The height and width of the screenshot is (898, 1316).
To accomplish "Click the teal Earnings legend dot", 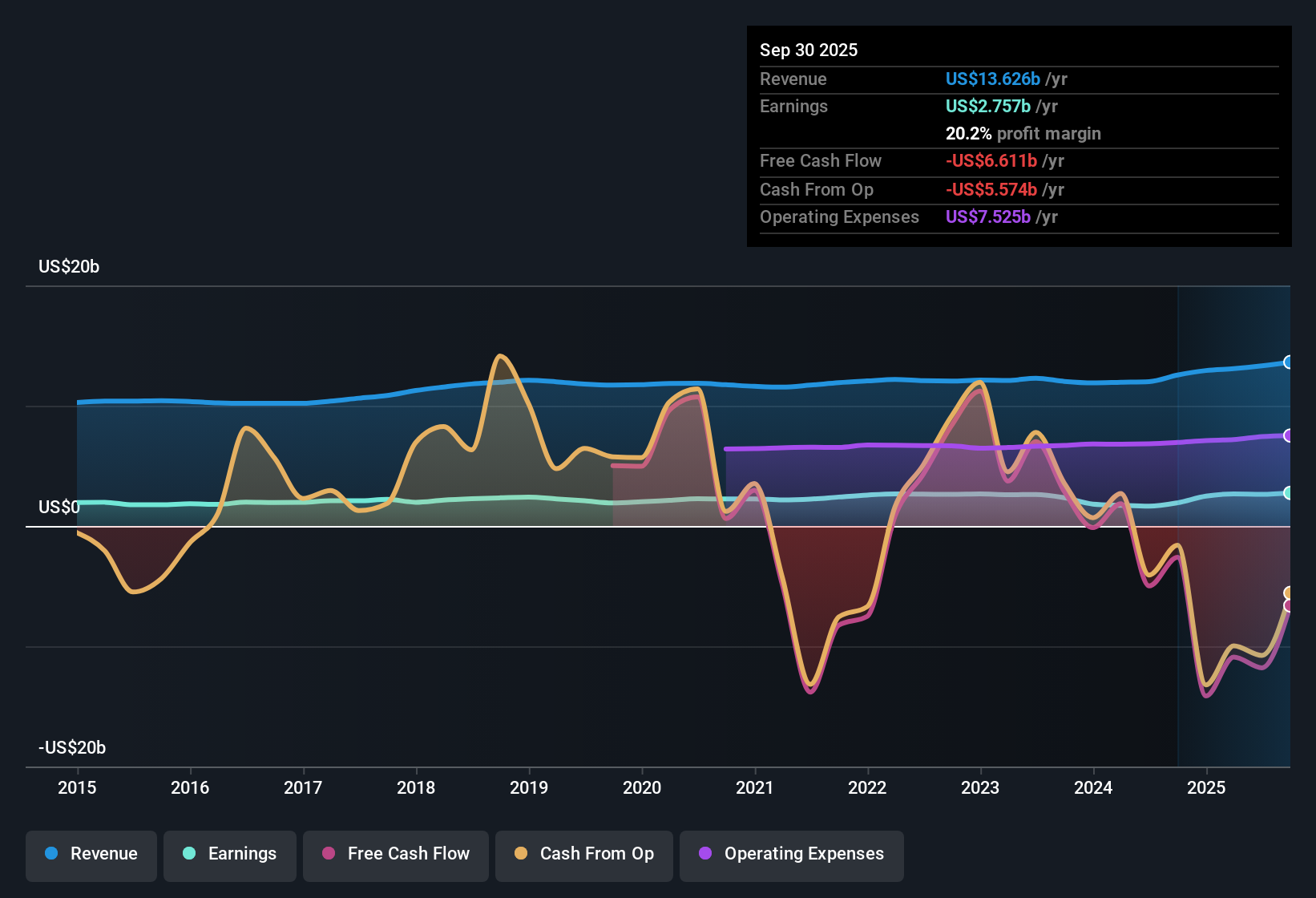I will [190, 855].
